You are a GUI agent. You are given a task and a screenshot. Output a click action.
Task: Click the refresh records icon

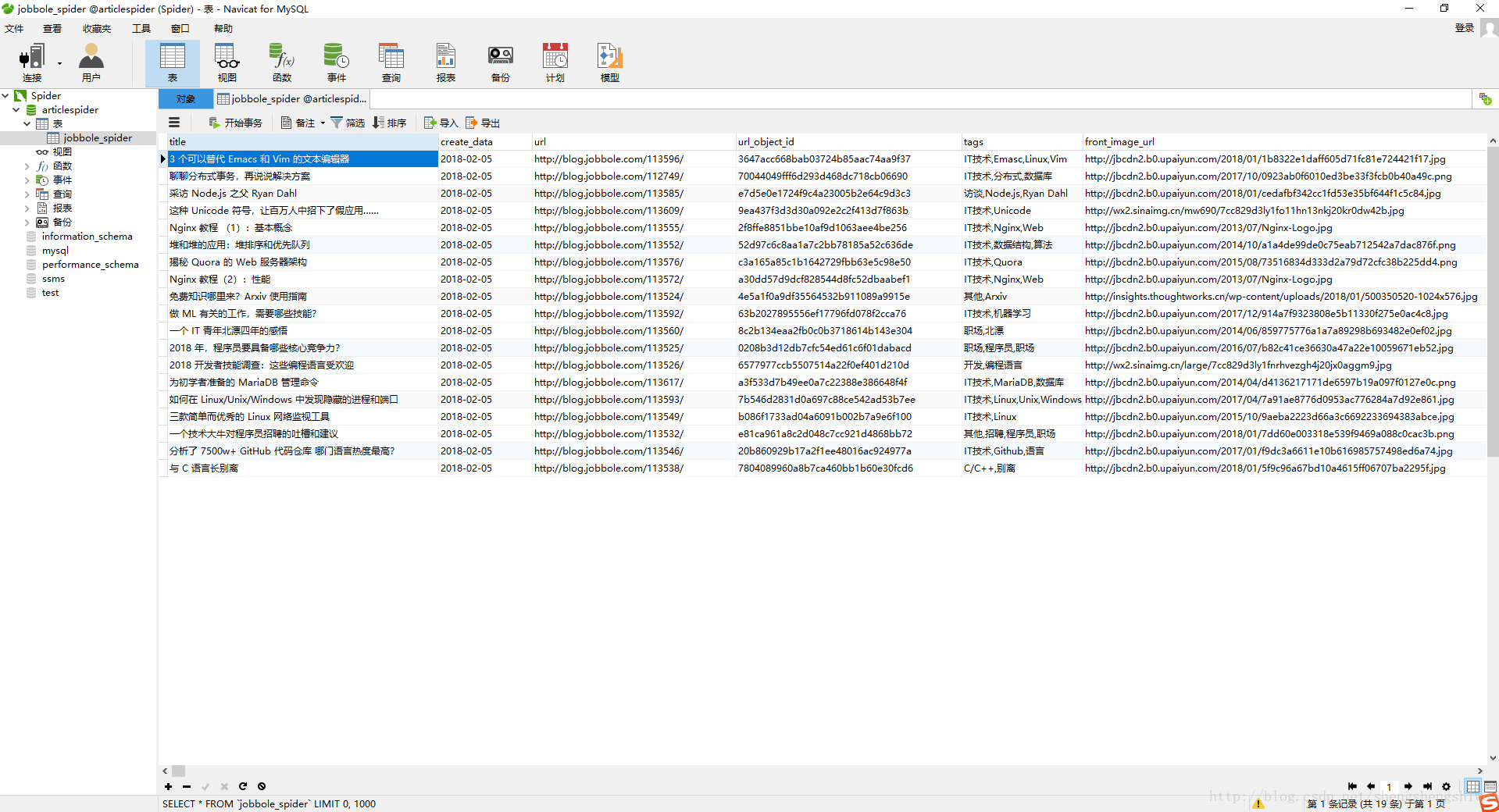(x=243, y=786)
